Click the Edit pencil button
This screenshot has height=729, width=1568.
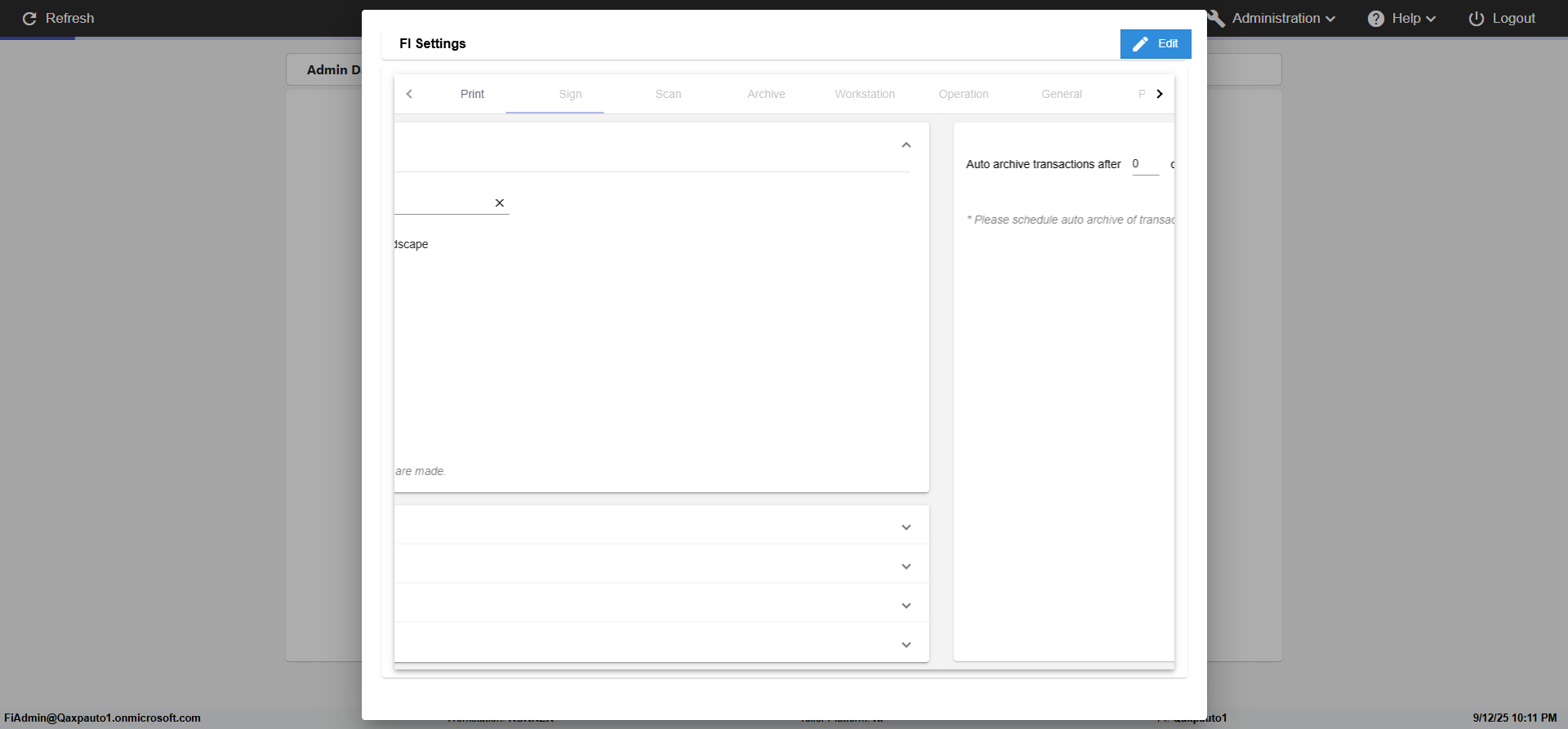[1155, 44]
